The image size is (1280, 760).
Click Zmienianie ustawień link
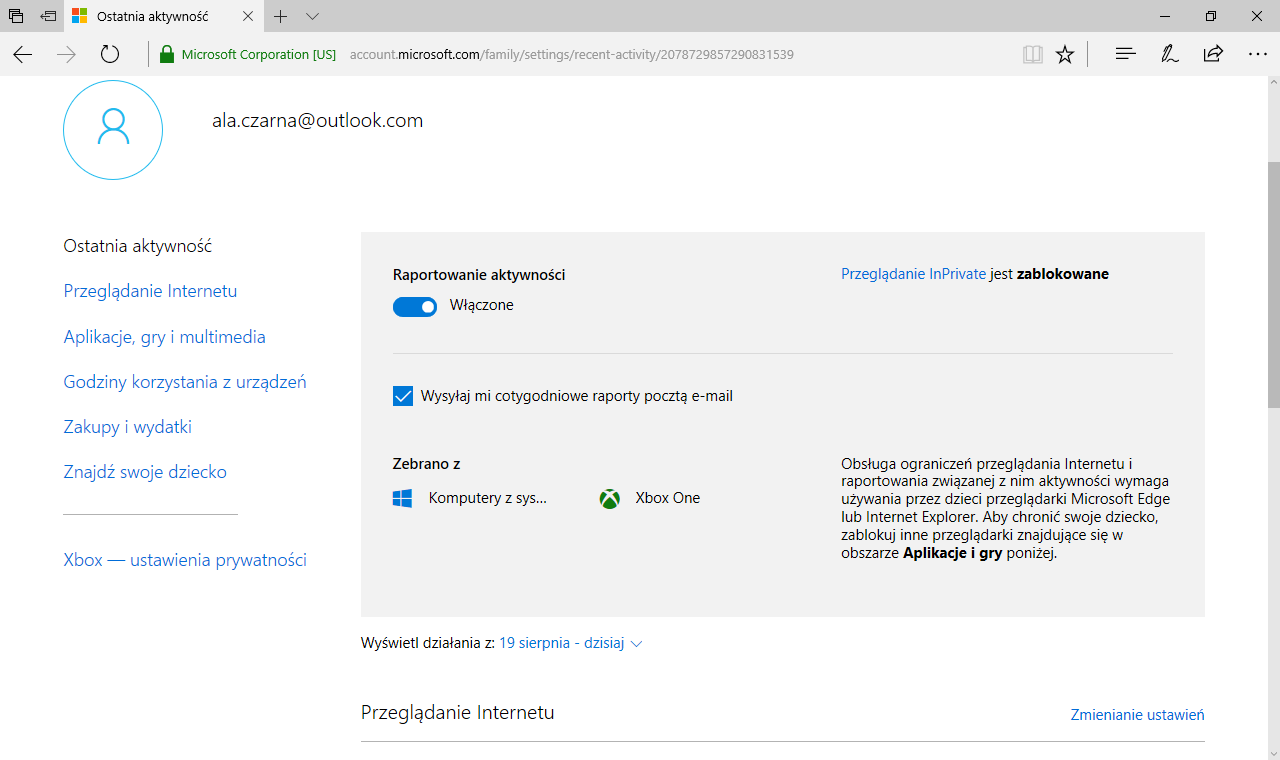point(1137,715)
